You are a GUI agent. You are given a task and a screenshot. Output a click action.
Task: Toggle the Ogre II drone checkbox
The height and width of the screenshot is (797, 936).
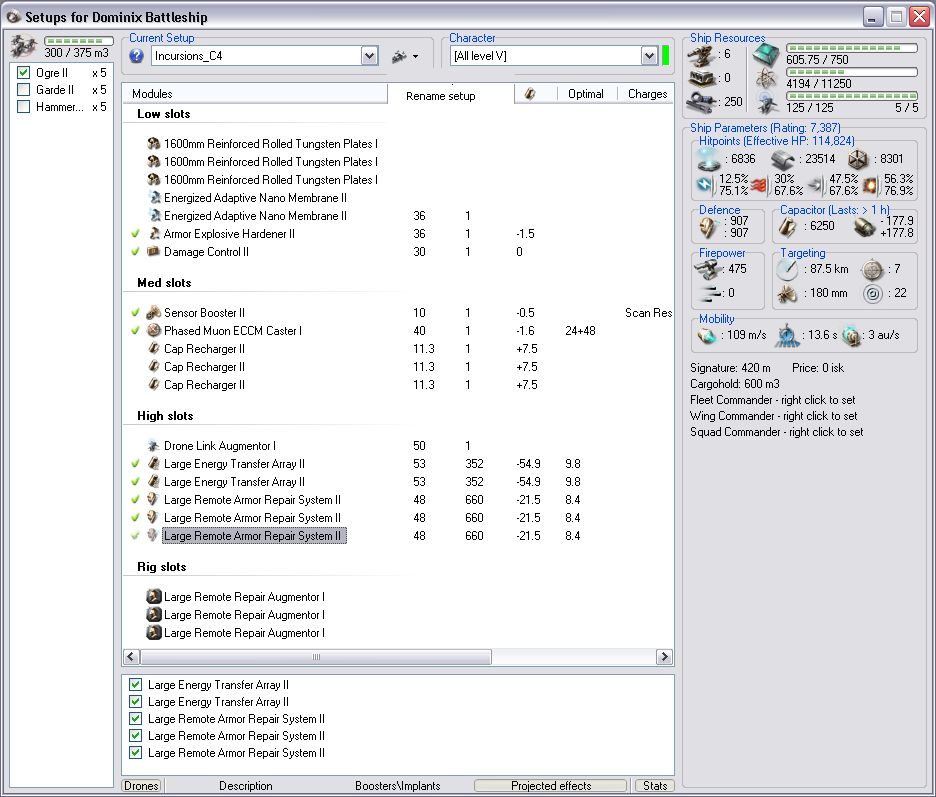(23, 73)
